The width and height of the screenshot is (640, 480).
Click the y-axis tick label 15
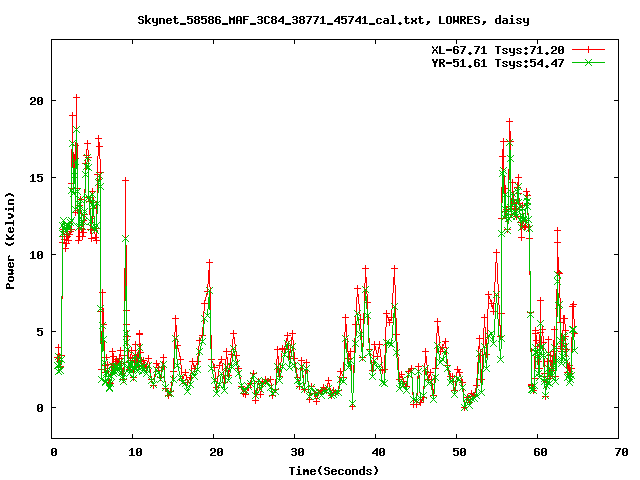[x=36, y=178]
